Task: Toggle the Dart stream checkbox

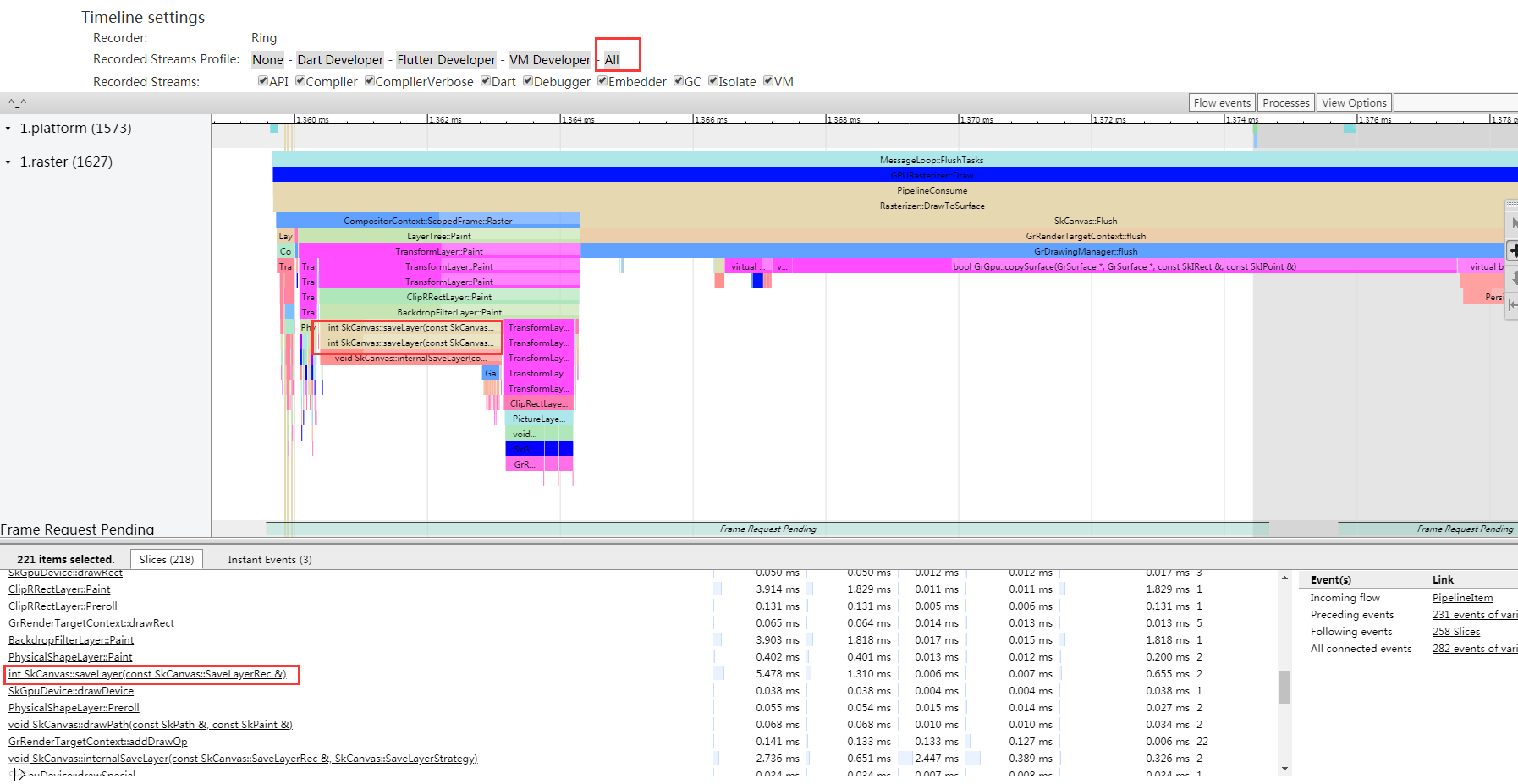Action: pos(486,81)
